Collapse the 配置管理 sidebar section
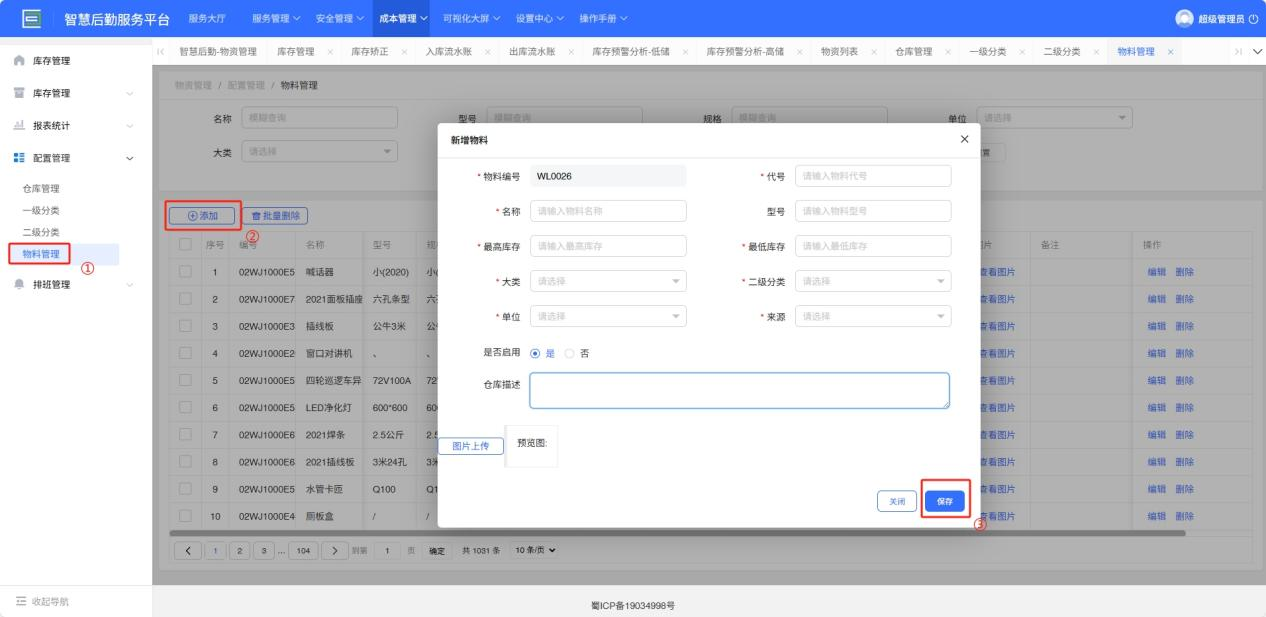The image size is (1266, 617). [x=130, y=158]
